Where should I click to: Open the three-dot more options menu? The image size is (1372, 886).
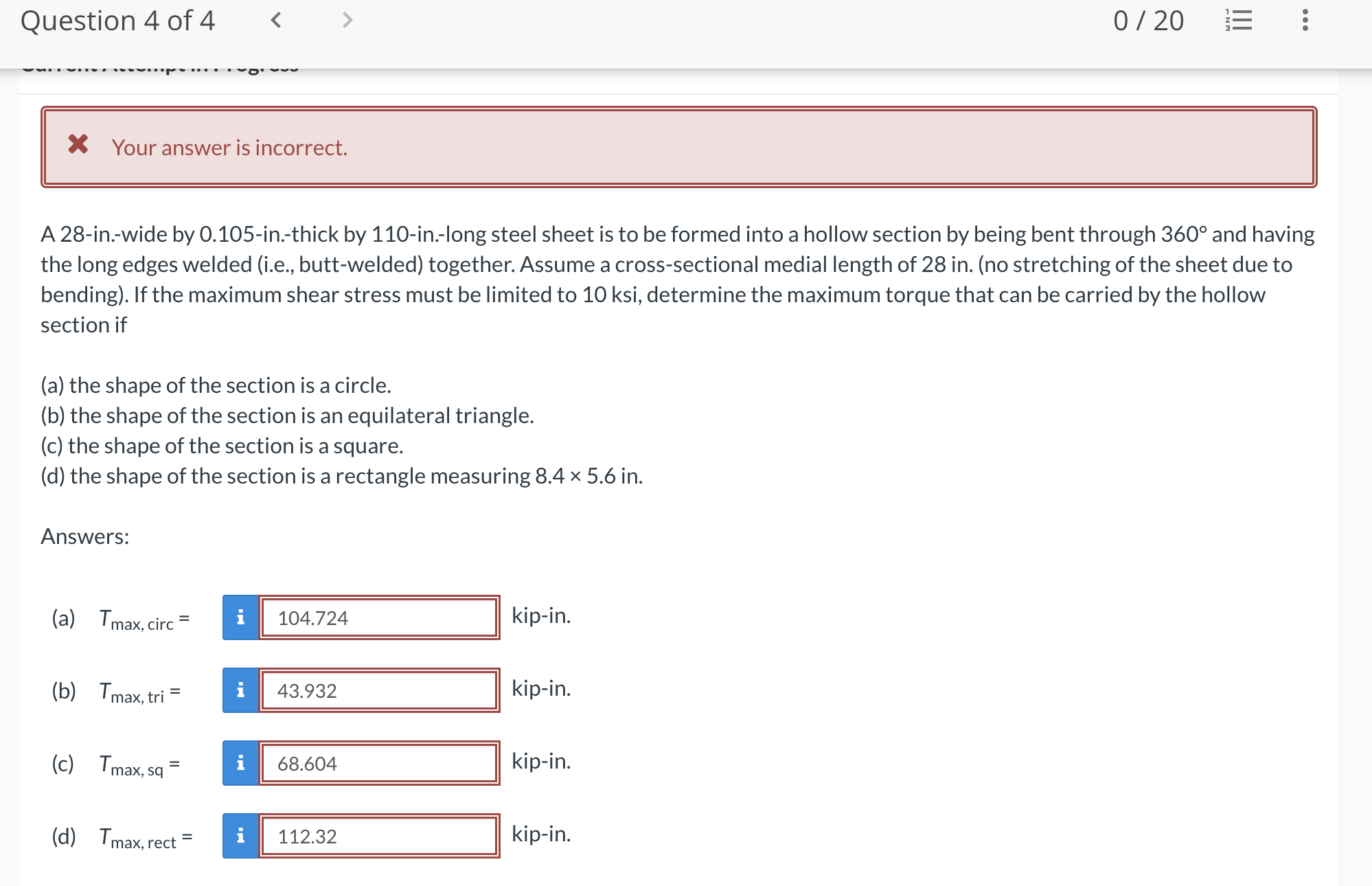pos(1305,21)
